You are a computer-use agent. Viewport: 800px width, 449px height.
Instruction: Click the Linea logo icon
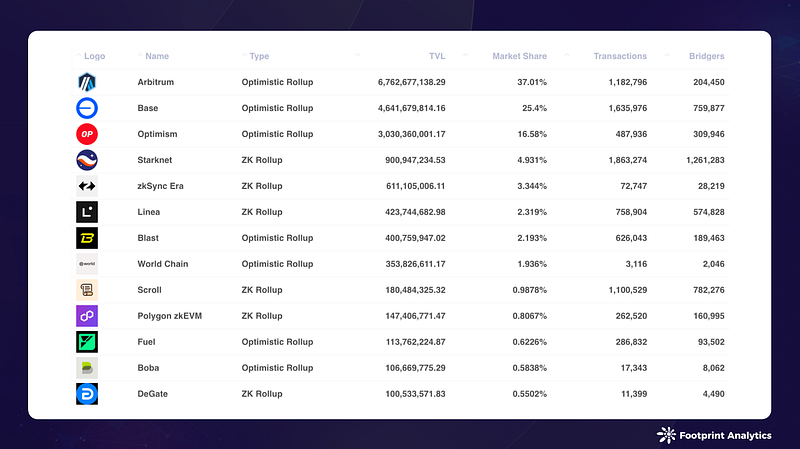click(x=87, y=212)
